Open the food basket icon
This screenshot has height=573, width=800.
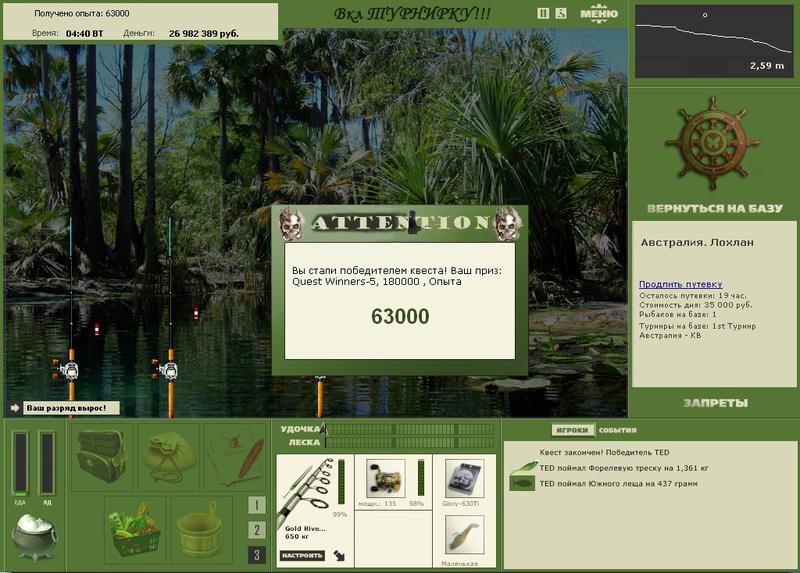[x=135, y=530]
